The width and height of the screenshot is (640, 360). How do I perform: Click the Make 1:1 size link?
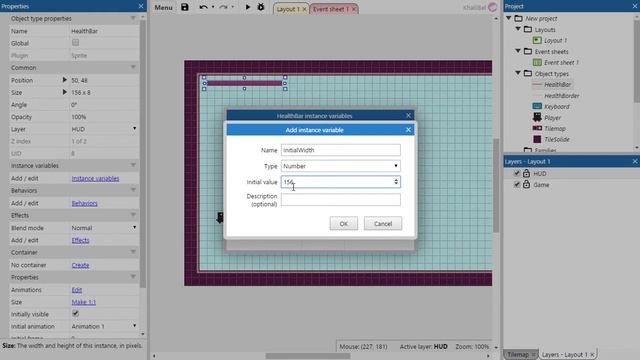pos(84,302)
